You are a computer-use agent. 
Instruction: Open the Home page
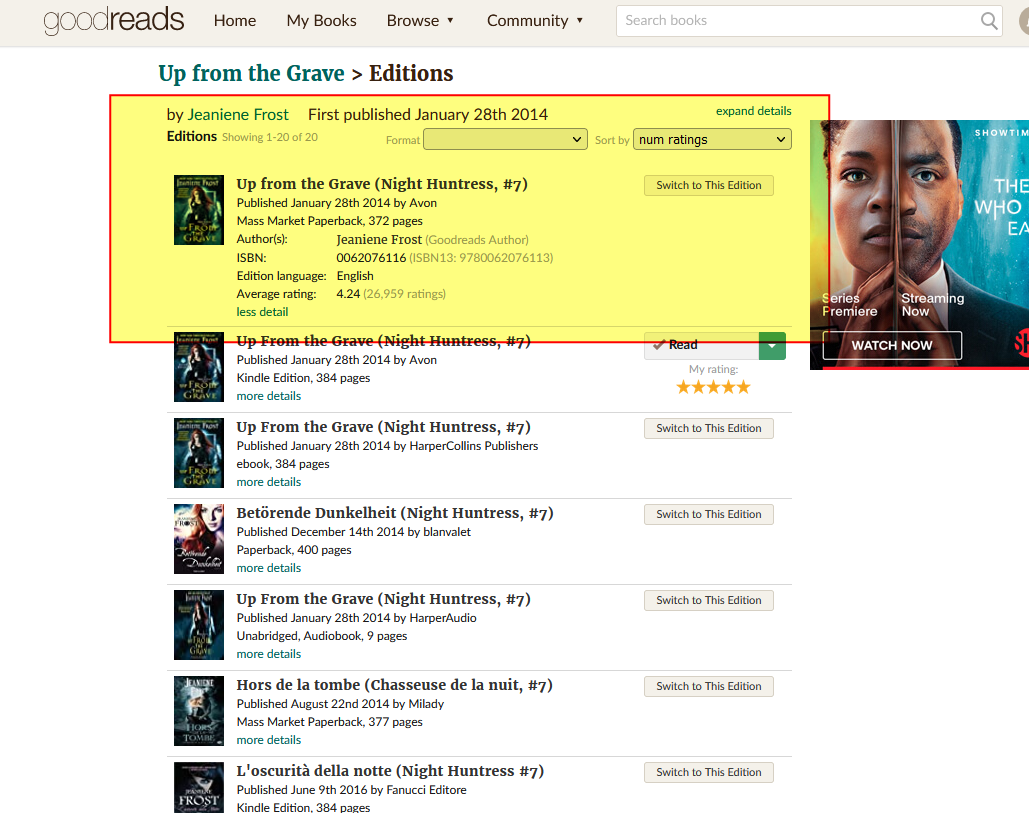(235, 20)
